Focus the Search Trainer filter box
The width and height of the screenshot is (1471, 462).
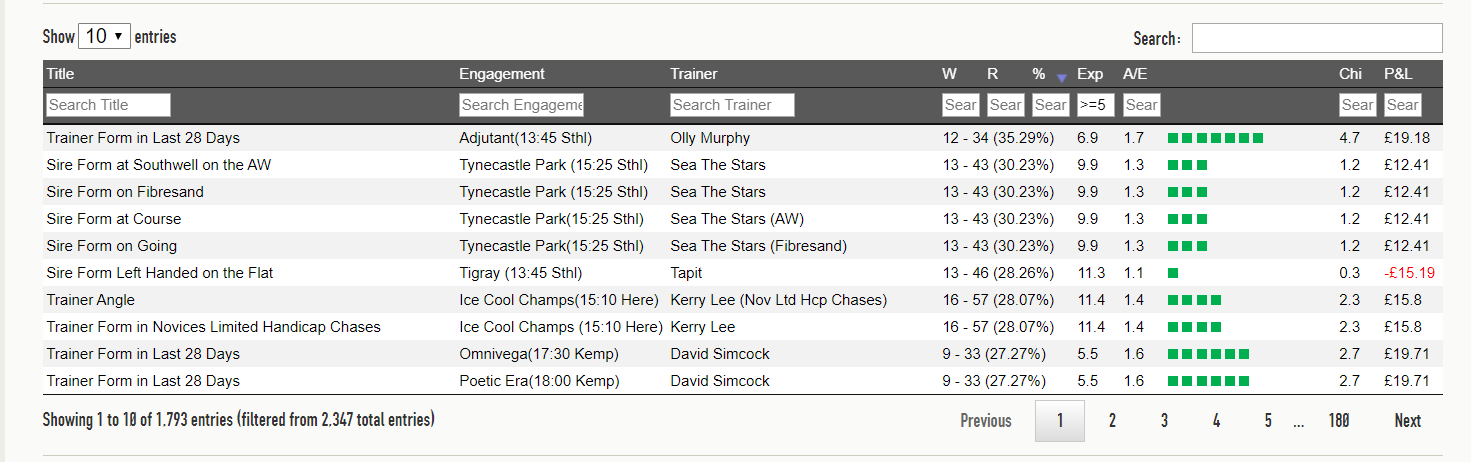point(732,105)
